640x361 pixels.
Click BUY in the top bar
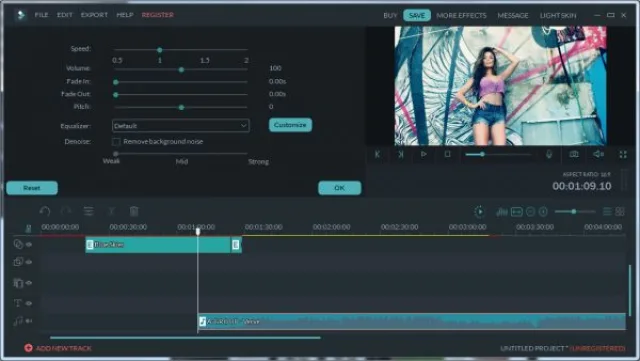pos(390,16)
